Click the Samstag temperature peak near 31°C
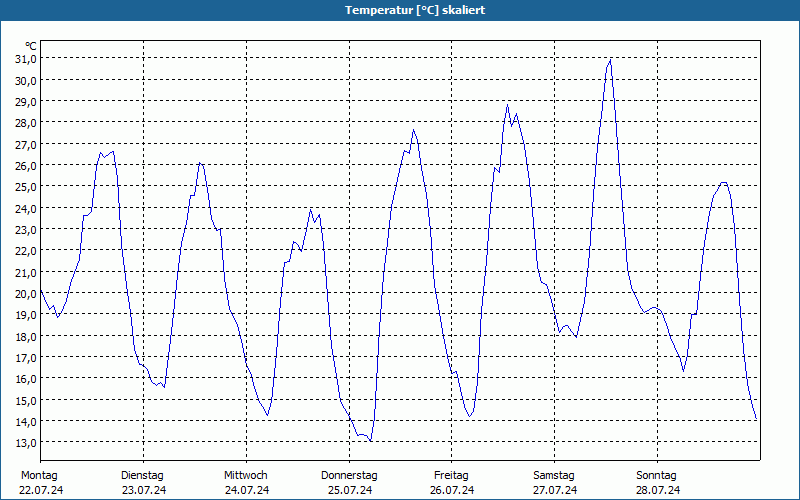The width and height of the screenshot is (800, 500). pos(610,61)
